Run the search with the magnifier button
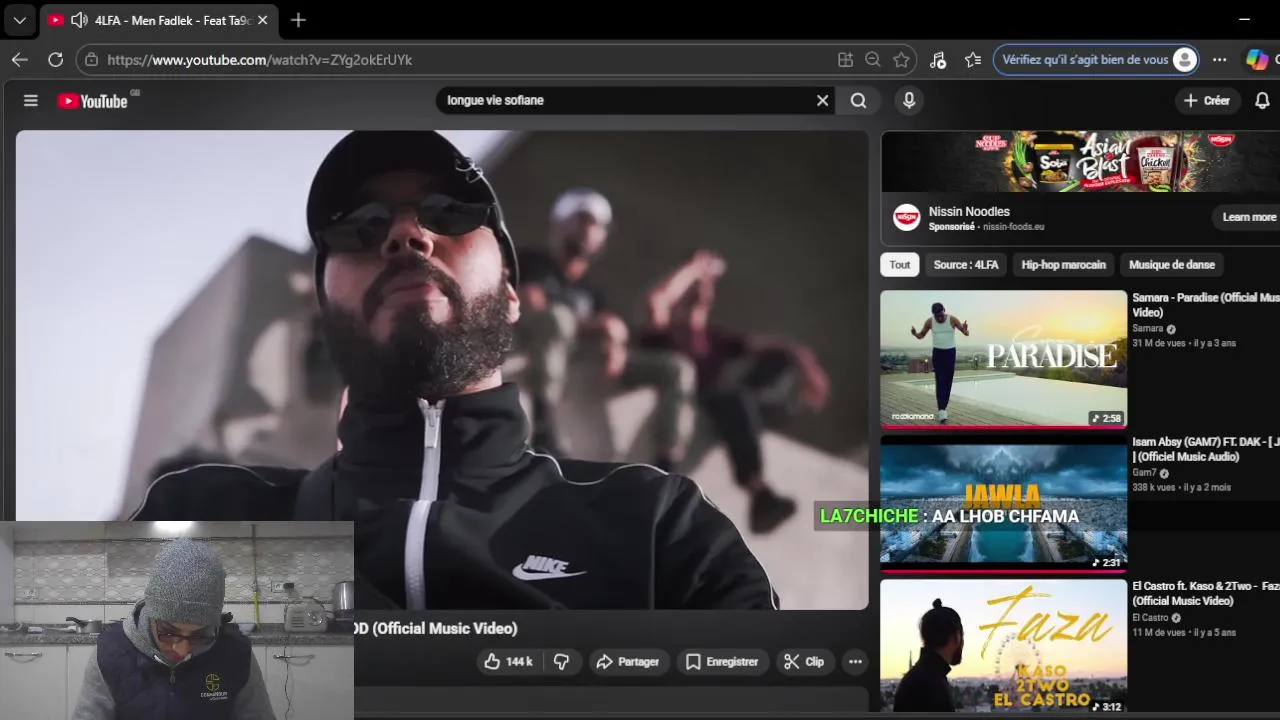 pyautogui.click(x=858, y=100)
